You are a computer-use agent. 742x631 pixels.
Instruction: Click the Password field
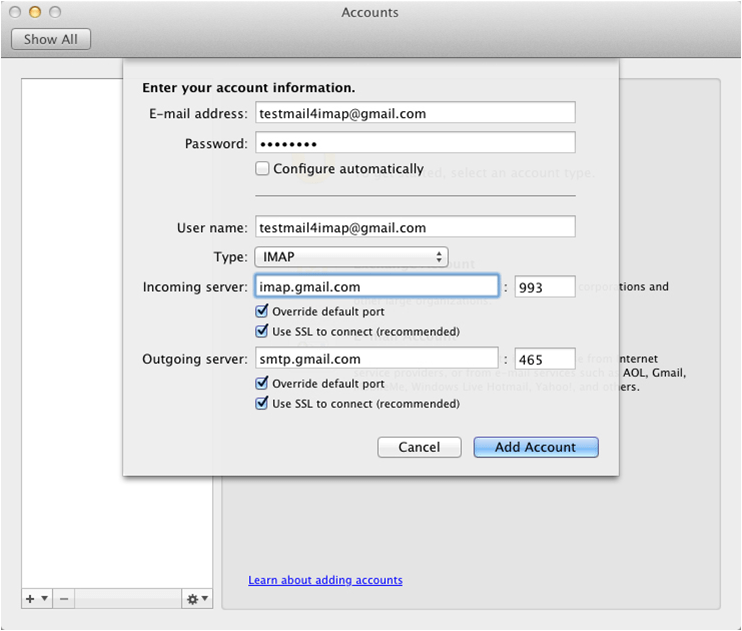point(415,143)
